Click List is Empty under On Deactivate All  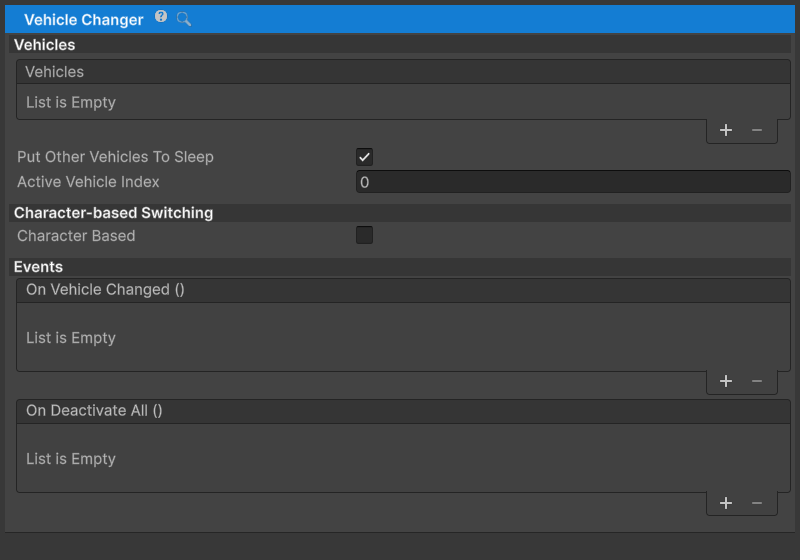[71, 459]
